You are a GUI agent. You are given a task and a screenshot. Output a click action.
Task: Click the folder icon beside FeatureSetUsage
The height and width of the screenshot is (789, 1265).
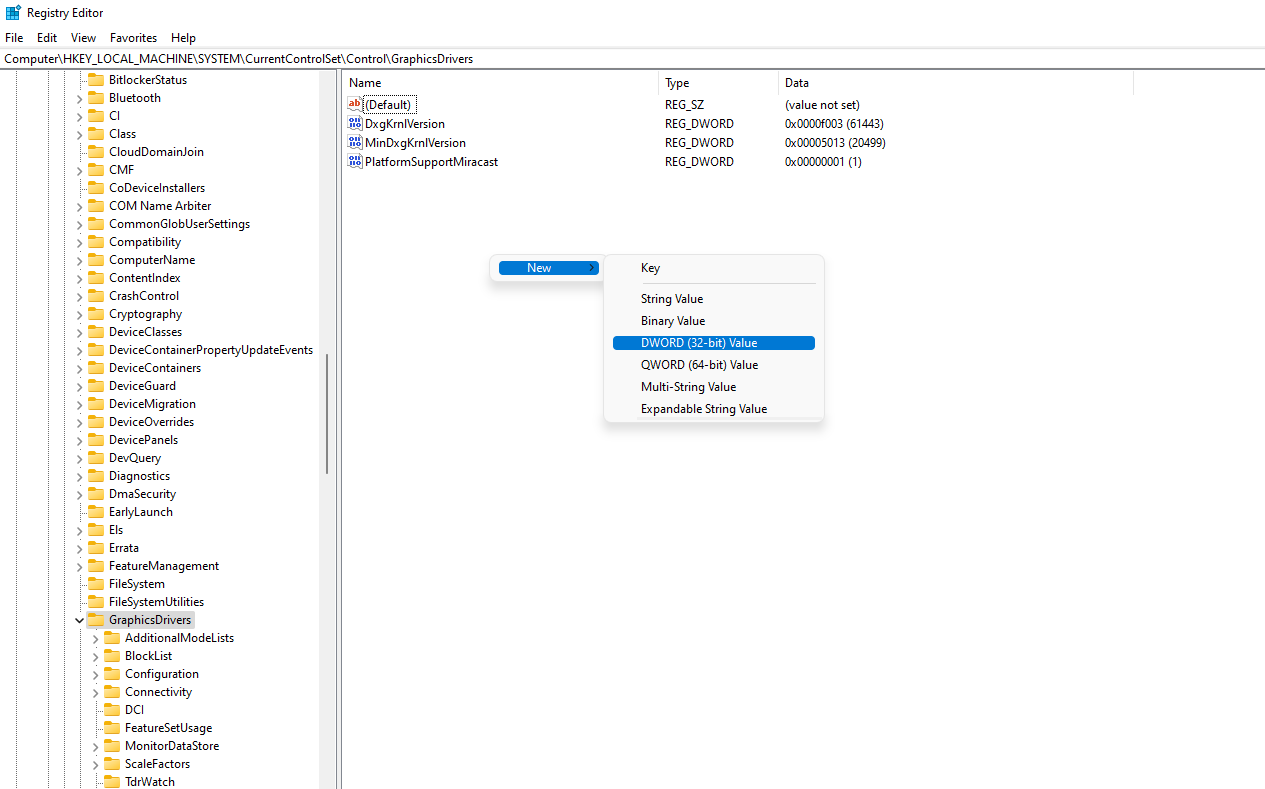[112, 728]
